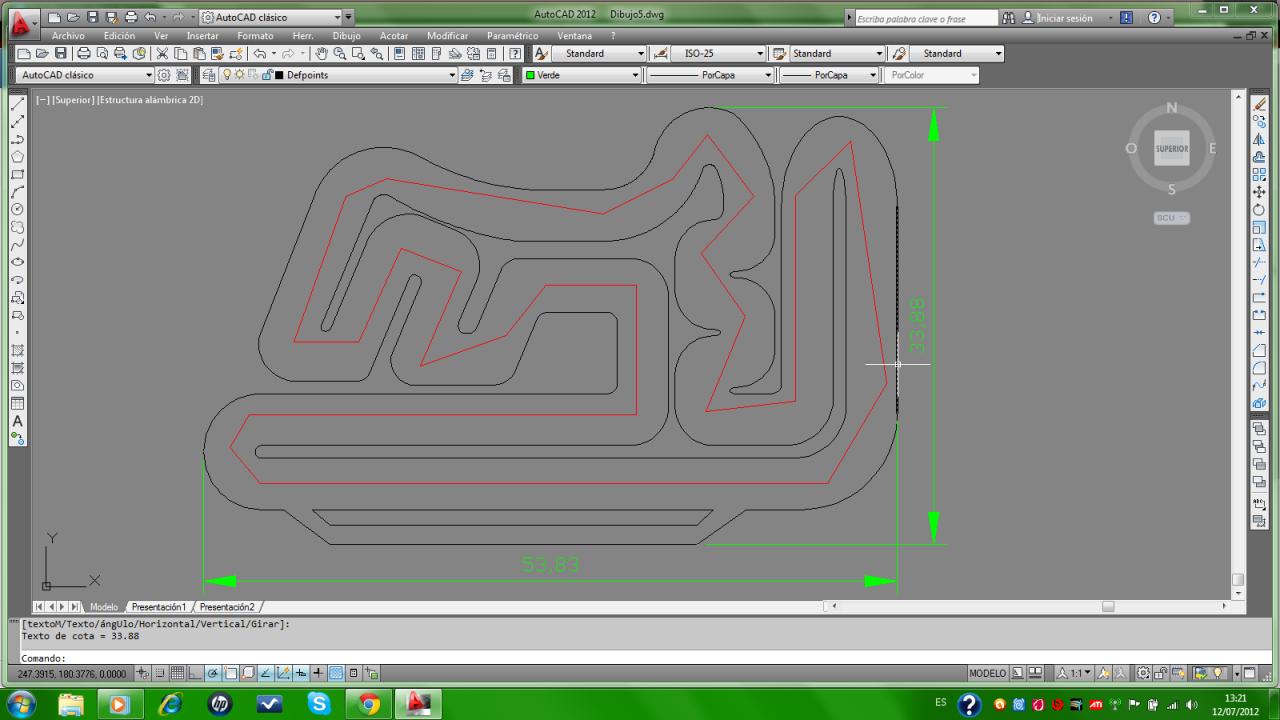Click the horizontal scrollbar thumb
The width and height of the screenshot is (1280, 720).
(x=1107, y=606)
